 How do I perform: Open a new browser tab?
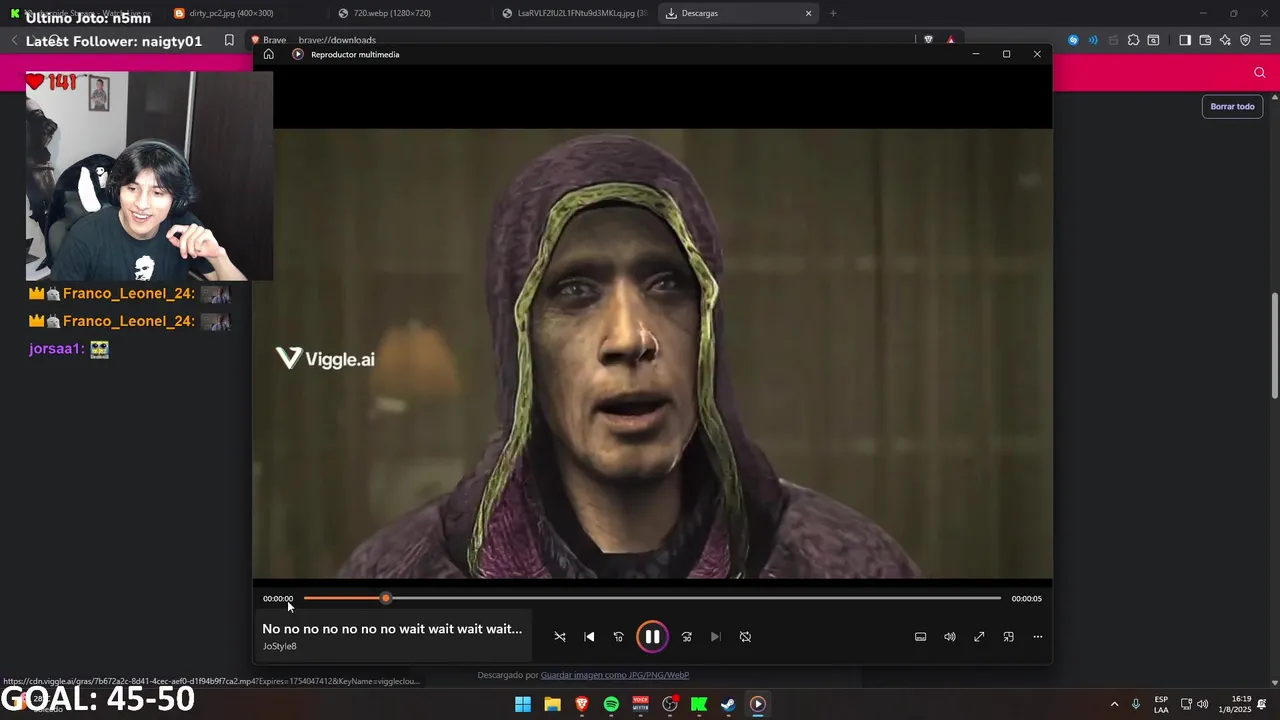pyautogui.click(x=833, y=13)
